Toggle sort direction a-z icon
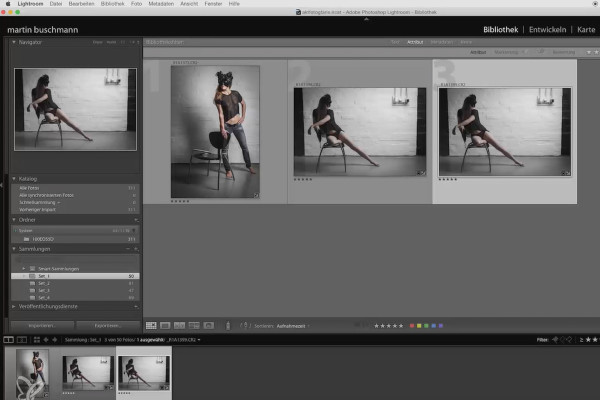Image resolution: width=600 pixels, height=400 pixels. tap(245, 326)
